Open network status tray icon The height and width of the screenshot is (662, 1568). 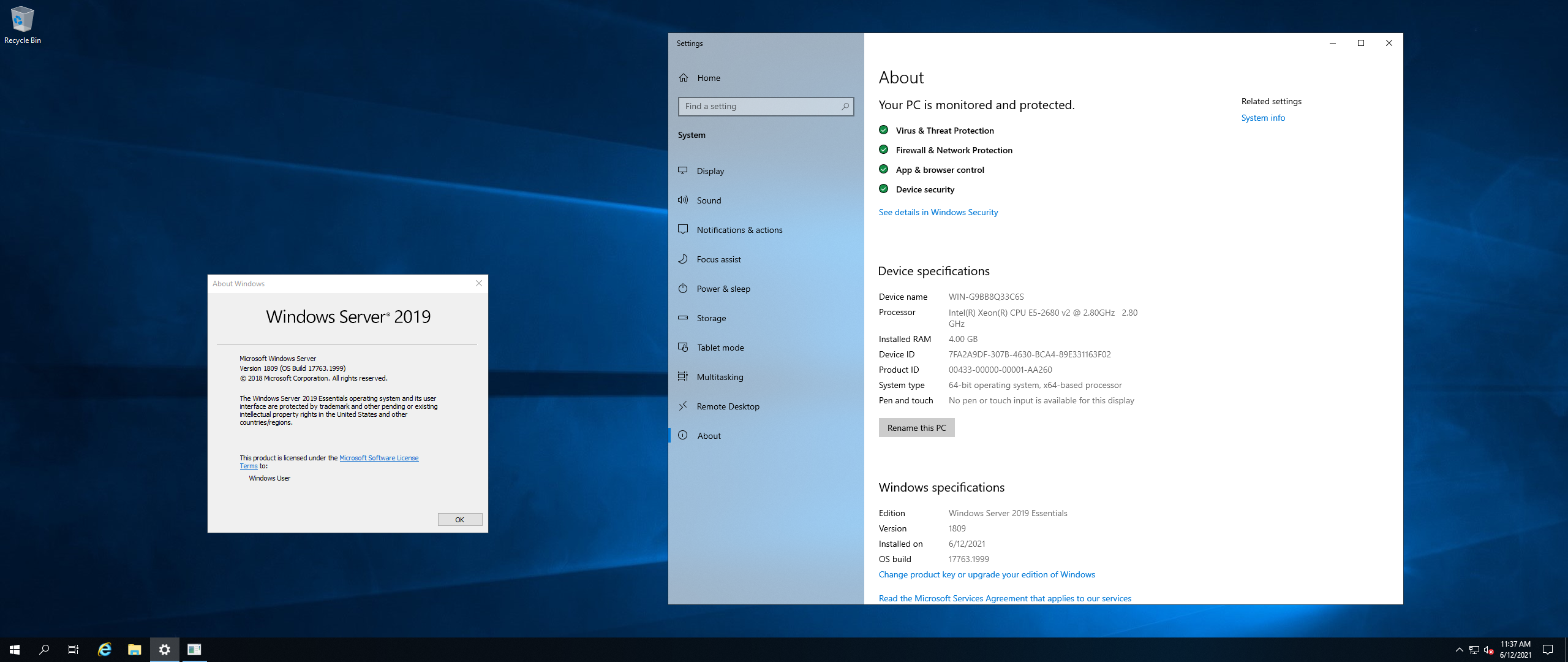click(1474, 650)
